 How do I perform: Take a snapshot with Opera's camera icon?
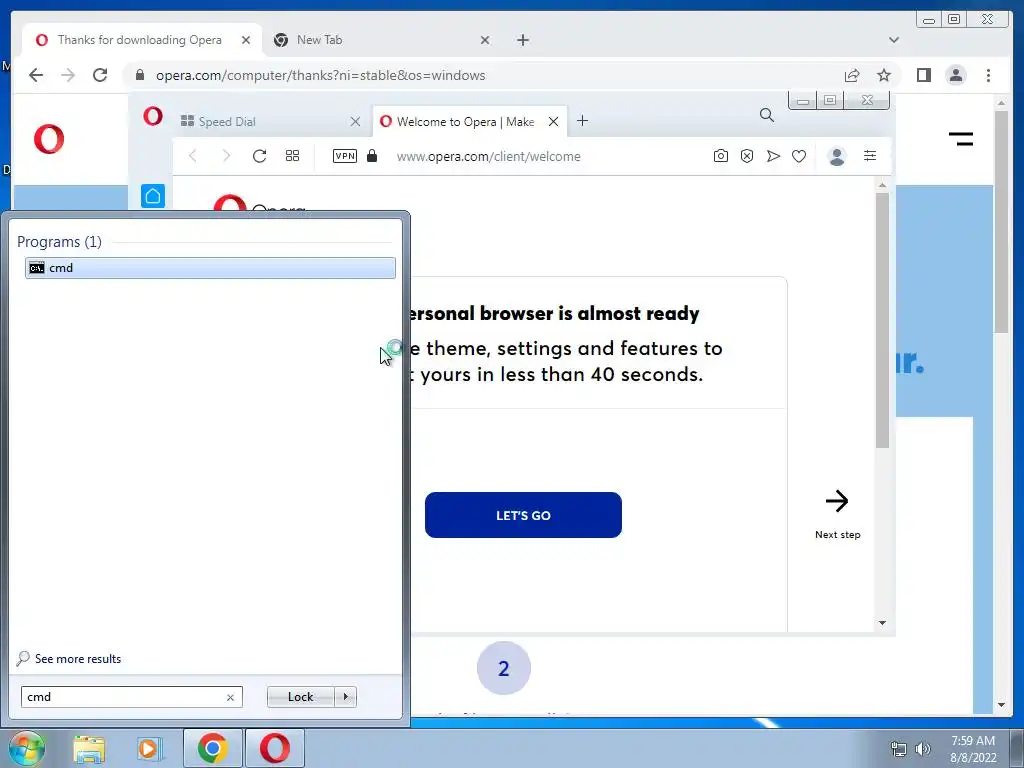click(720, 156)
